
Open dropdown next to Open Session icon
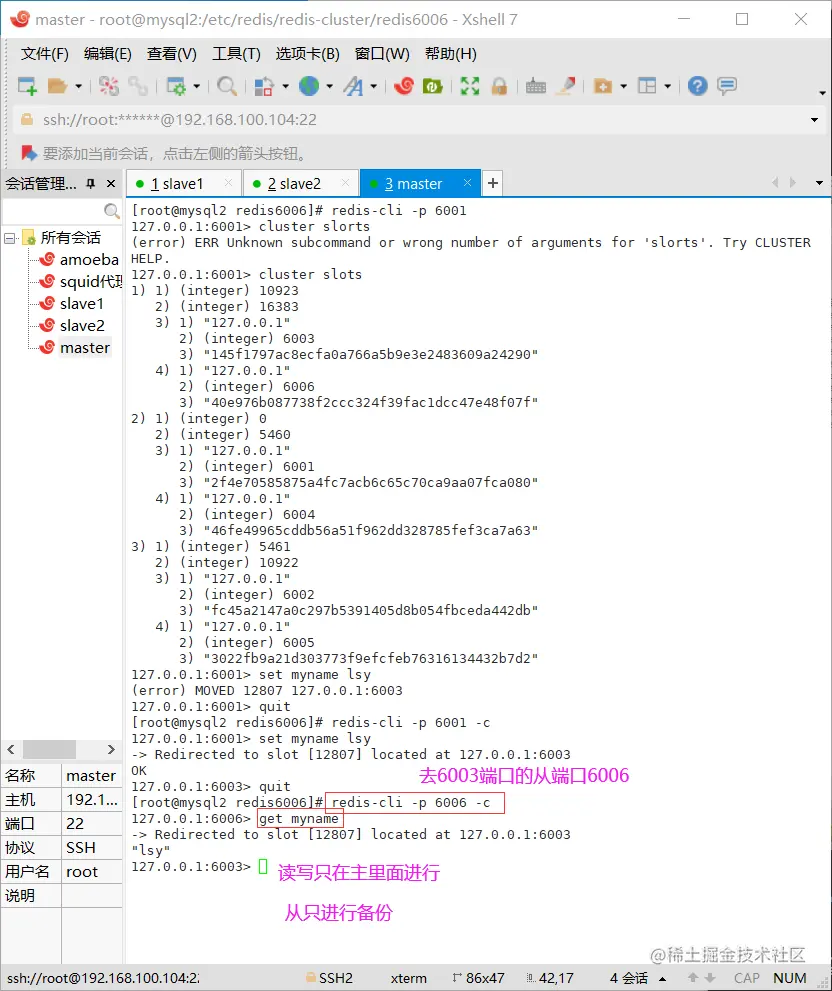tap(78, 86)
